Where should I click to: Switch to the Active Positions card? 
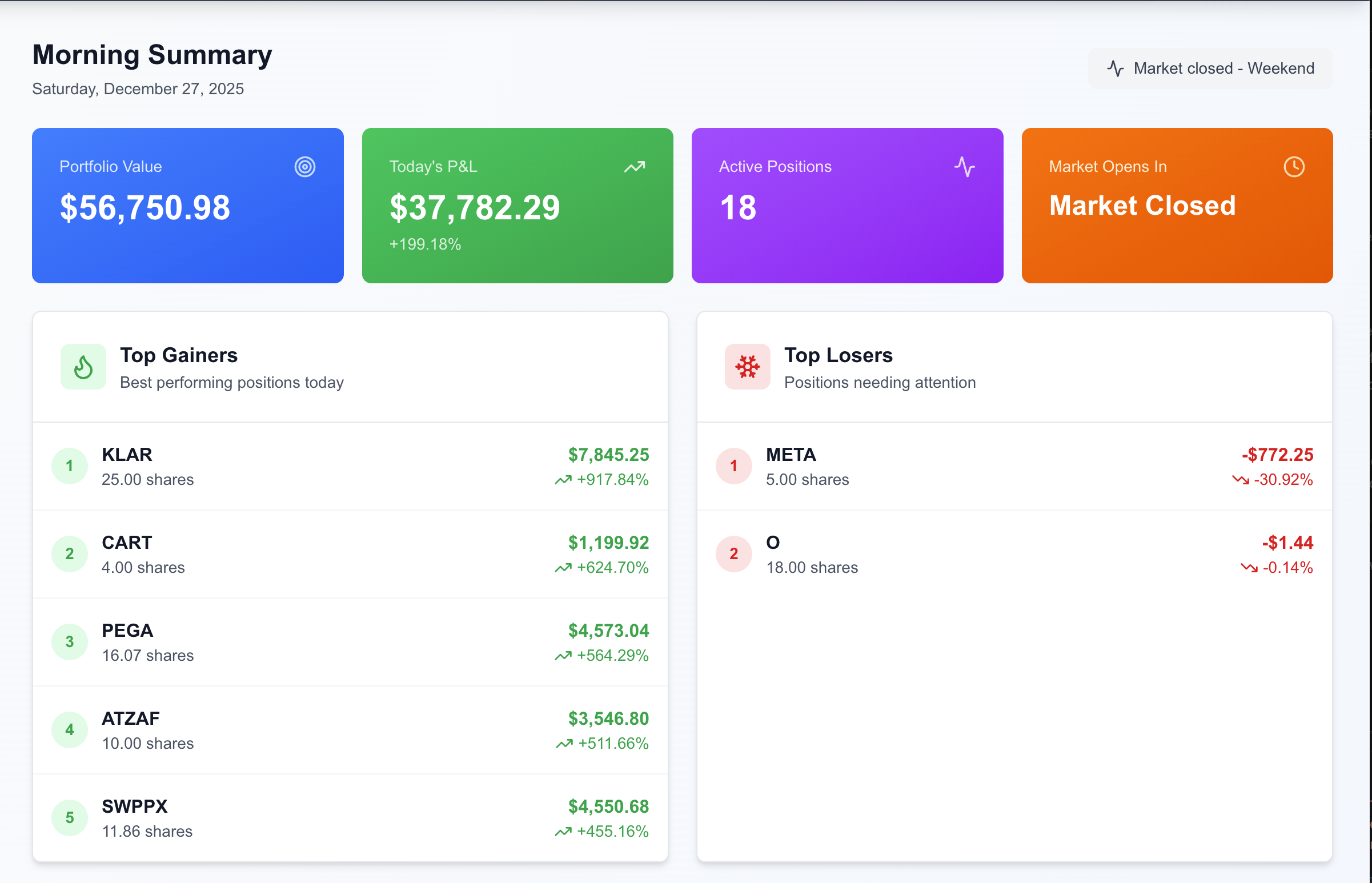[847, 205]
